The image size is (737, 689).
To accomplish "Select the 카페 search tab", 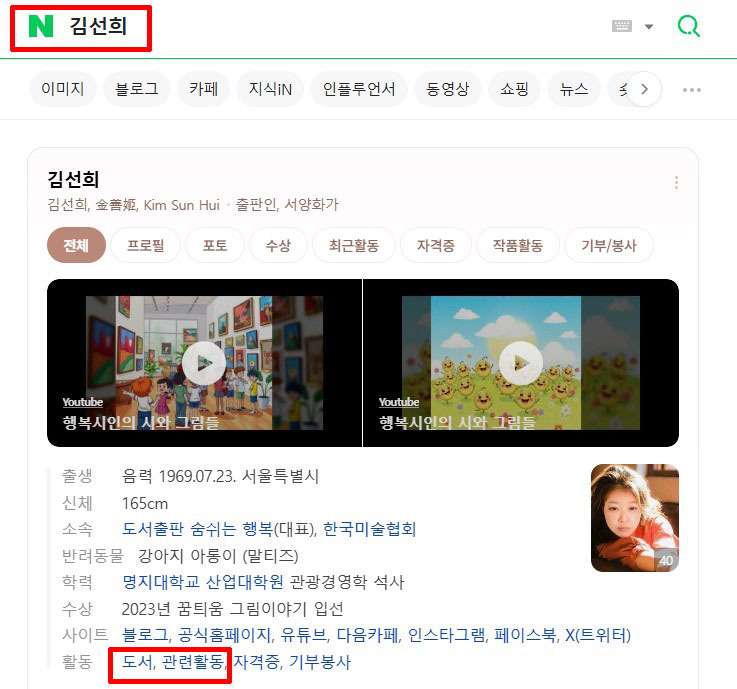I will [203, 89].
